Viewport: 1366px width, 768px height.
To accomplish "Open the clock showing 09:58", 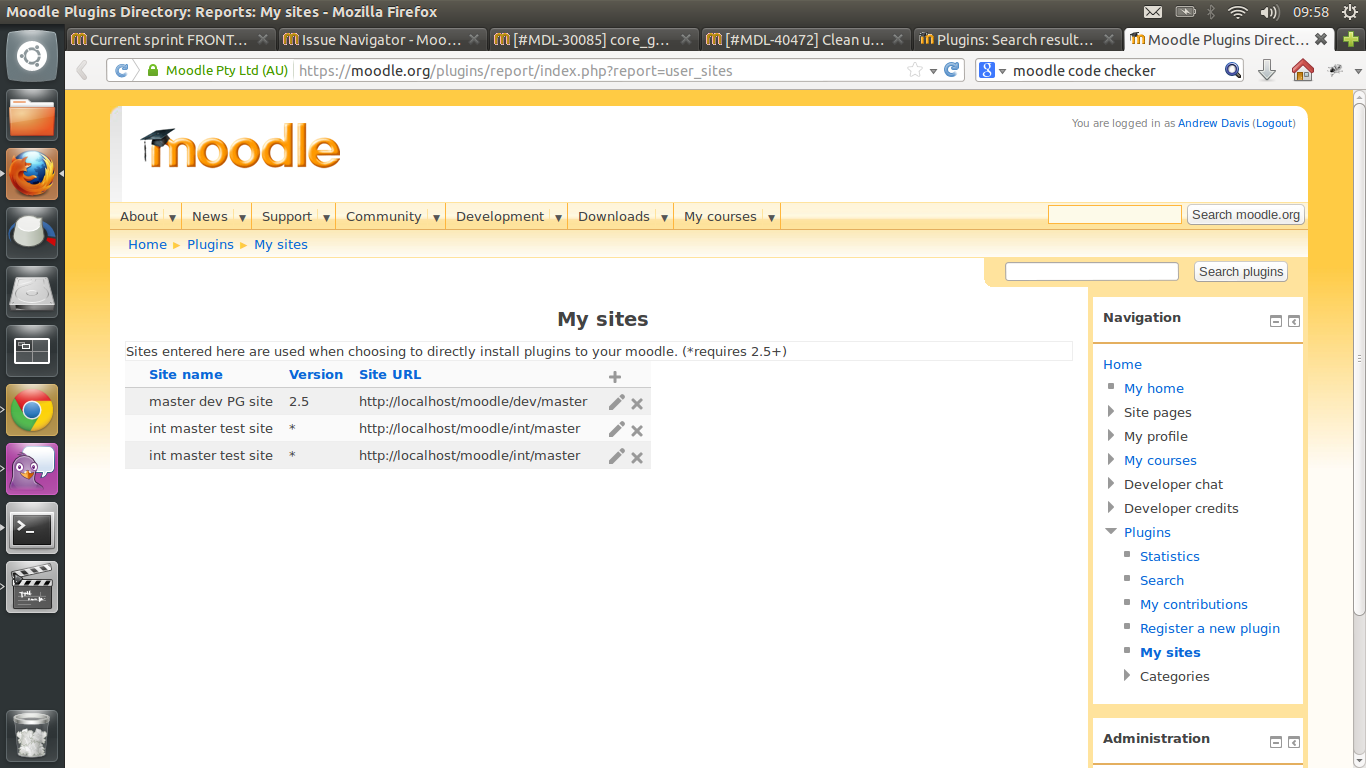I will point(1311,12).
